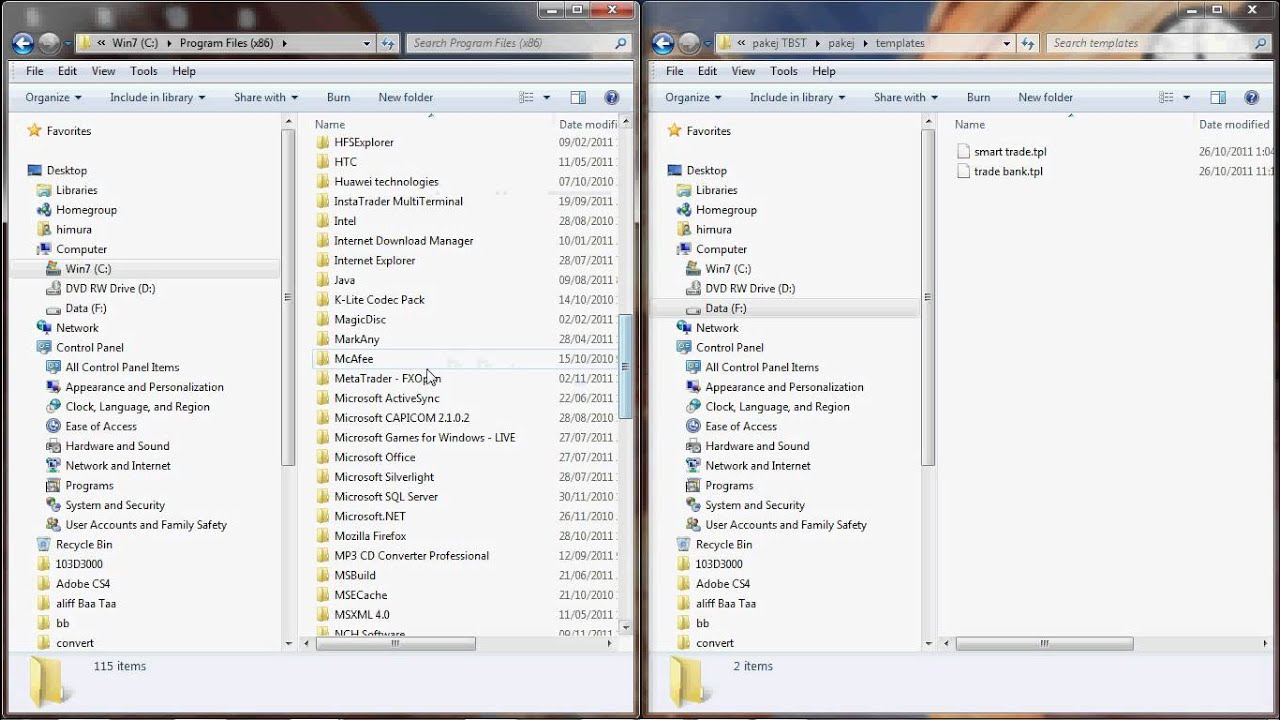
Task: Click Burn in templates window
Action: pyautogui.click(x=978, y=97)
